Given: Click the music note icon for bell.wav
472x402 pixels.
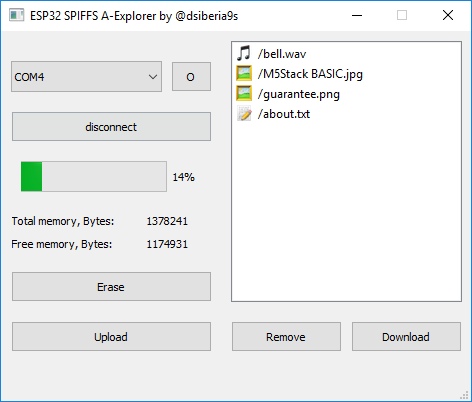Looking at the screenshot, I should [244, 53].
